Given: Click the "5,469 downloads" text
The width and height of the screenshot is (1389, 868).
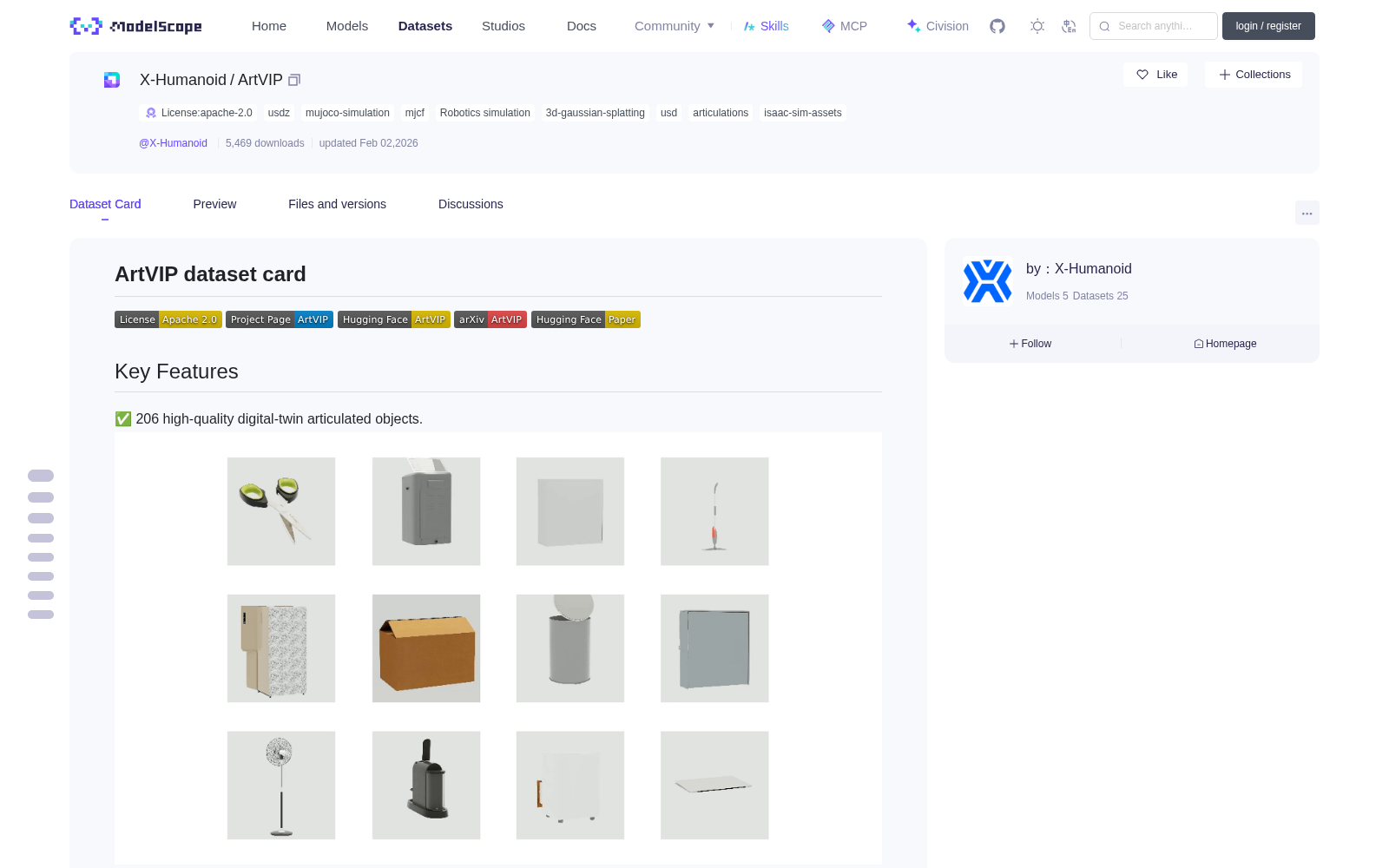Looking at the screenshot, I should pos(265,143).
